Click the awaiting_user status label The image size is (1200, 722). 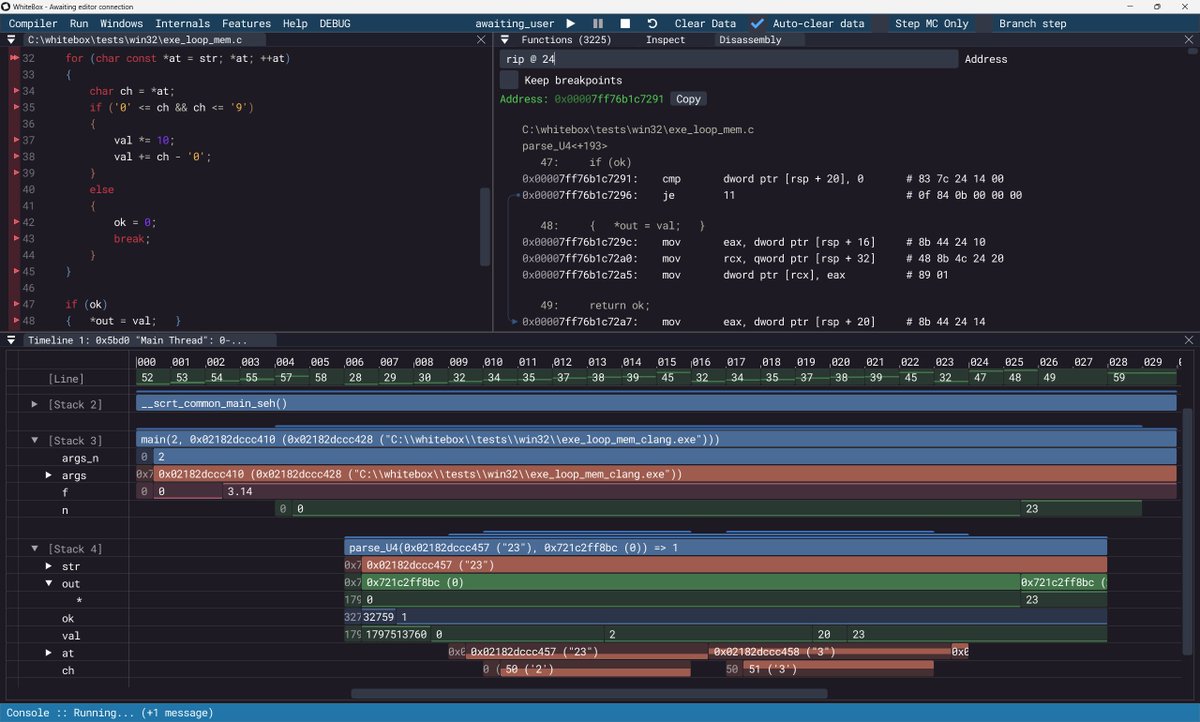(513, 23)
